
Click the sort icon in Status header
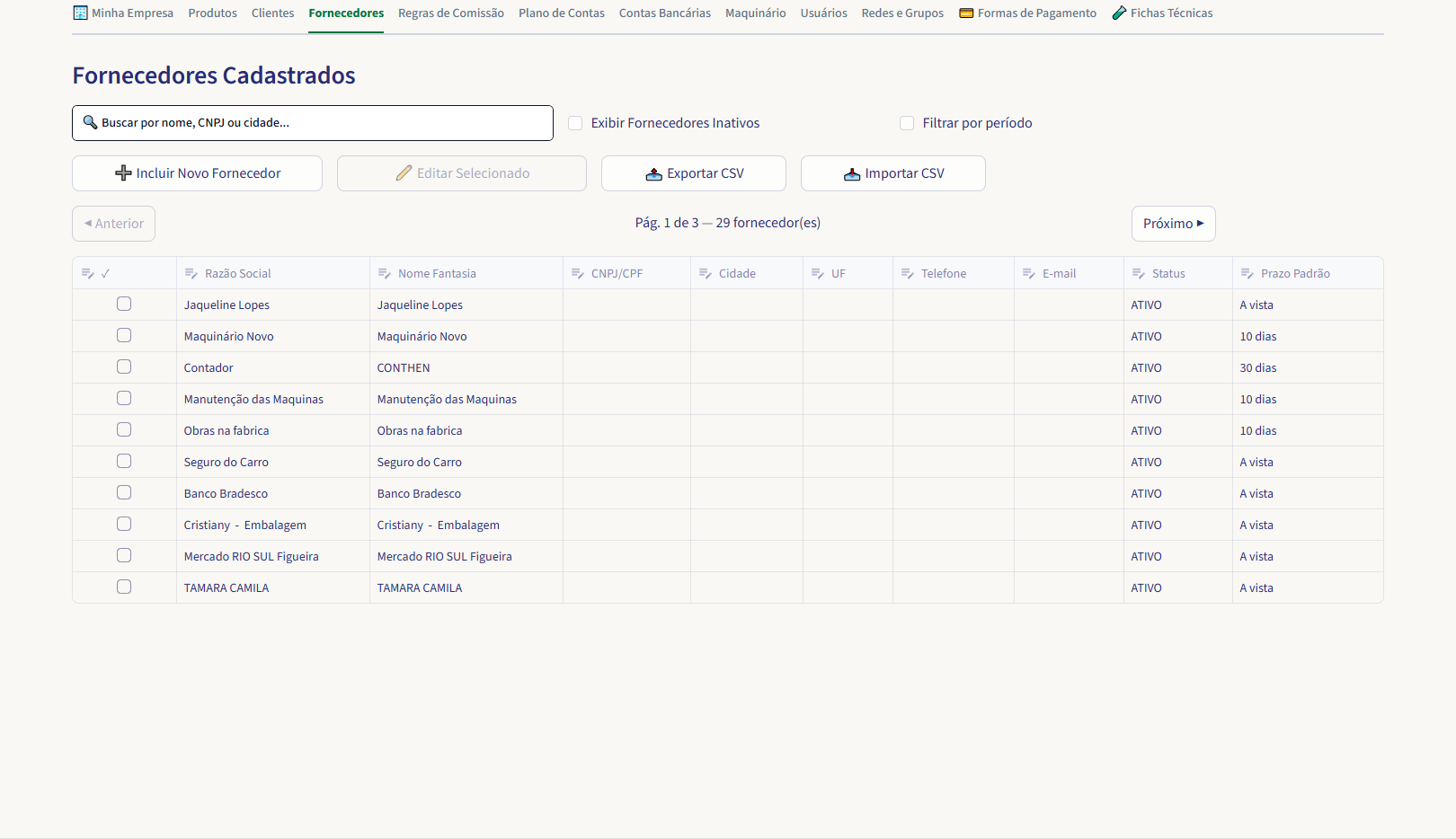coord(1138,273)
